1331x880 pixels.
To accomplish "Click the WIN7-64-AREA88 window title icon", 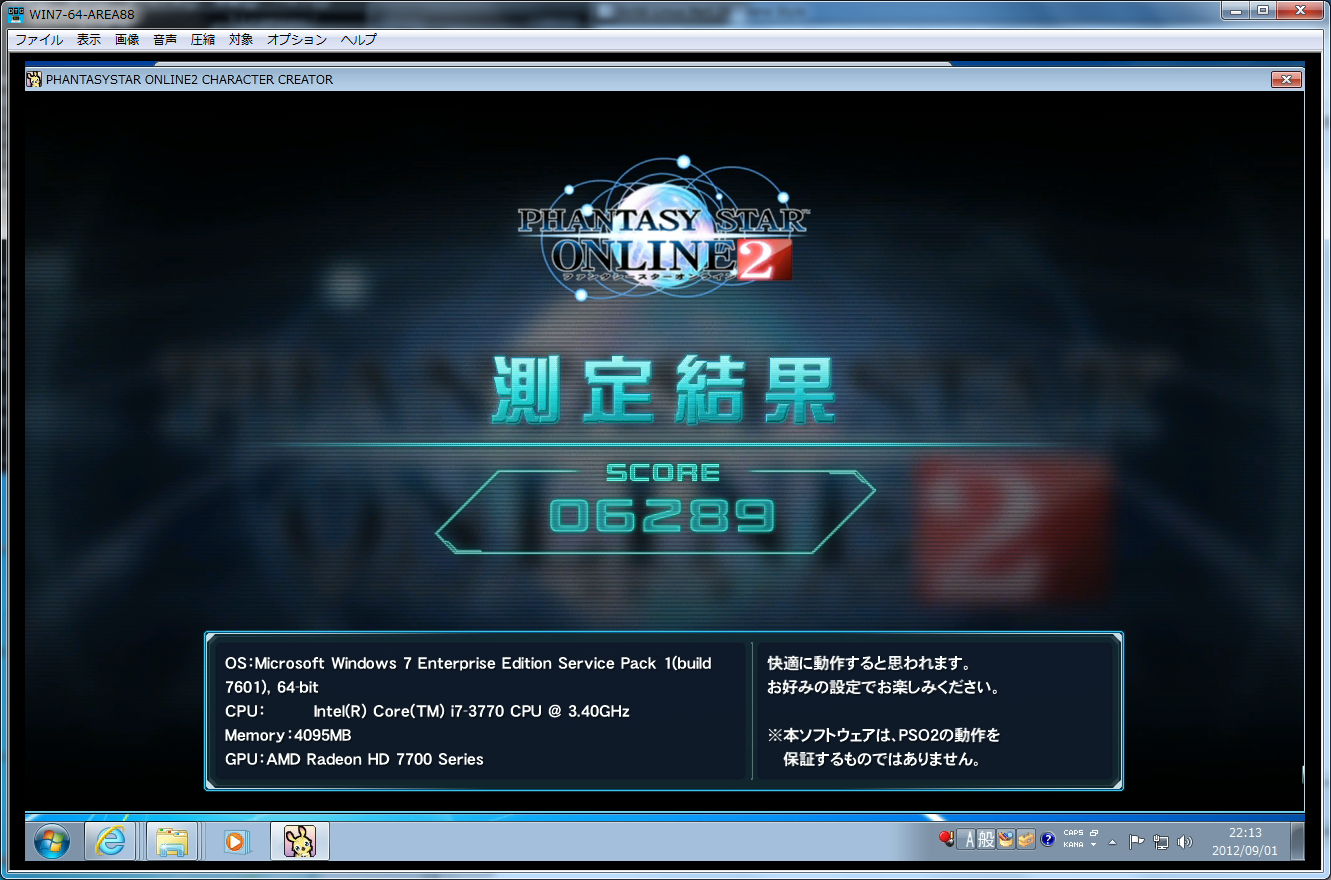I will [x=16, y=14].
